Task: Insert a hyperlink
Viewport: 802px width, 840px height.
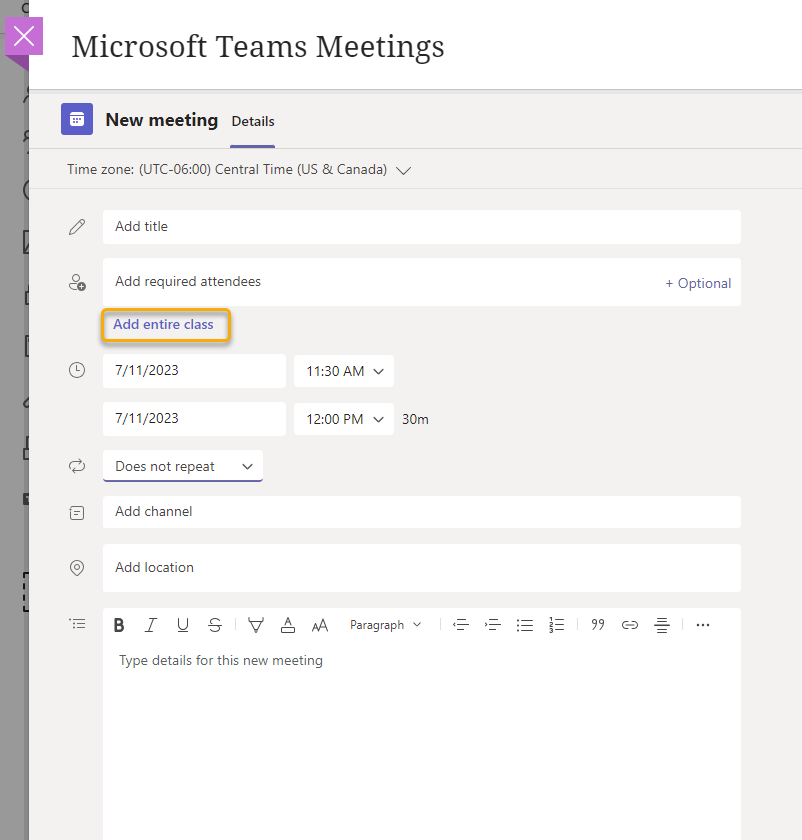Action: 630,625
